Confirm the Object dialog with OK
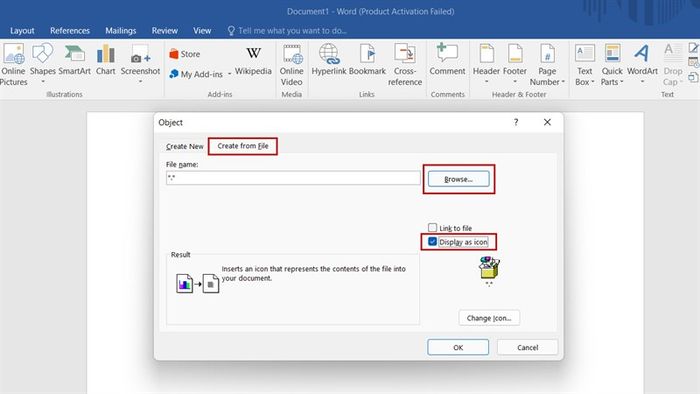This screenshot has width=700, height=394. click(x=458, y=347)
